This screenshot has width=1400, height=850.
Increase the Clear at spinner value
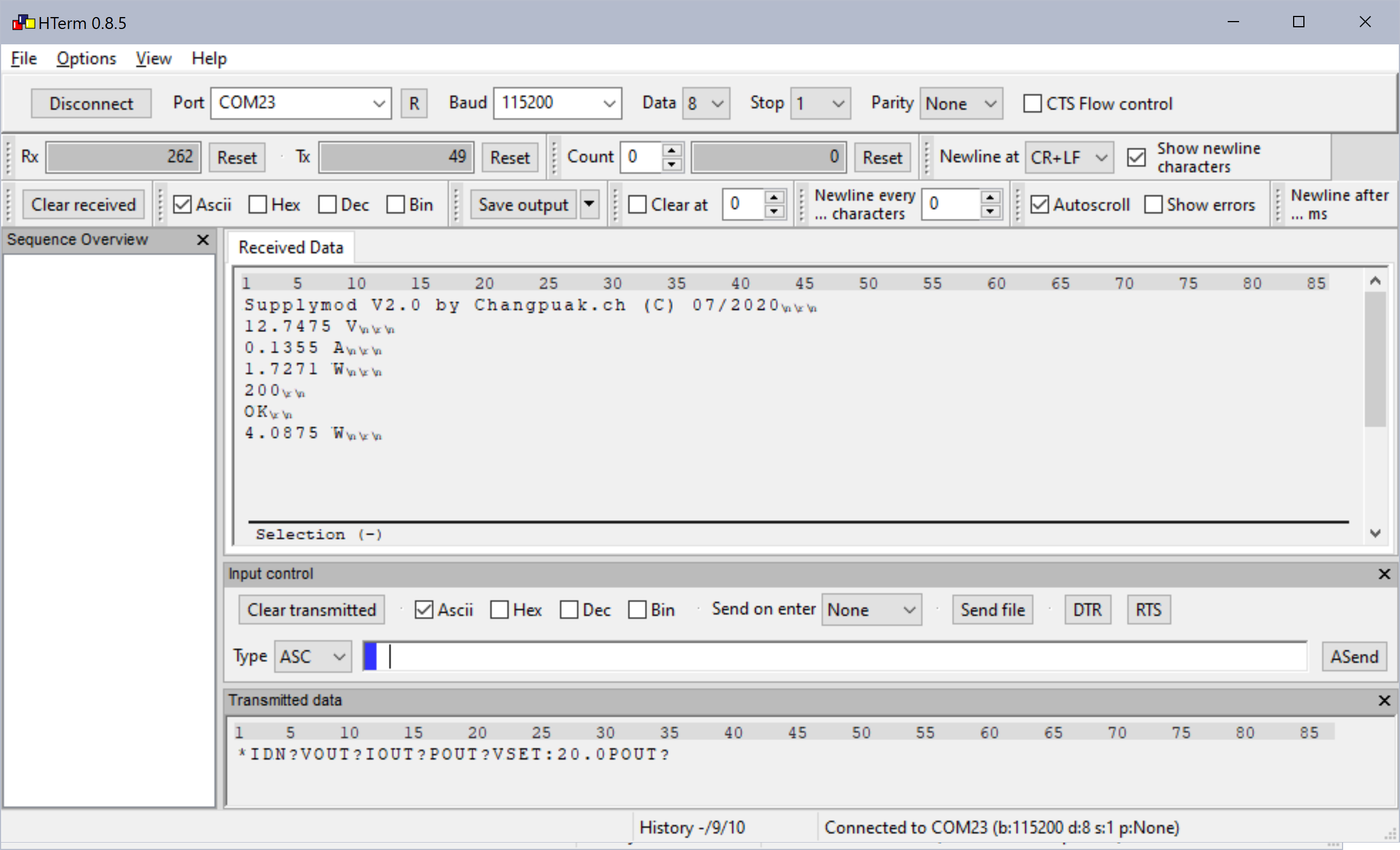(774, 197)
